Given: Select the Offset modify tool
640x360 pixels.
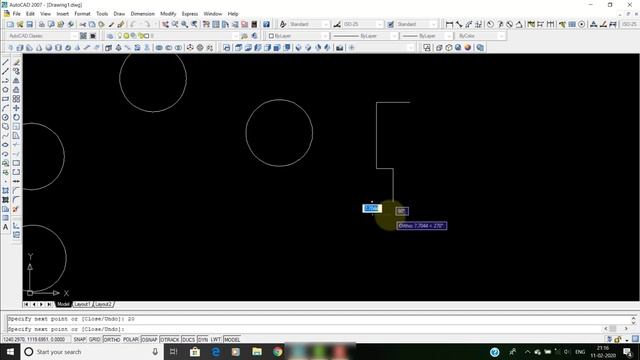Looking at the screenshot, I should pyautogui.click(x=16, y=90).
